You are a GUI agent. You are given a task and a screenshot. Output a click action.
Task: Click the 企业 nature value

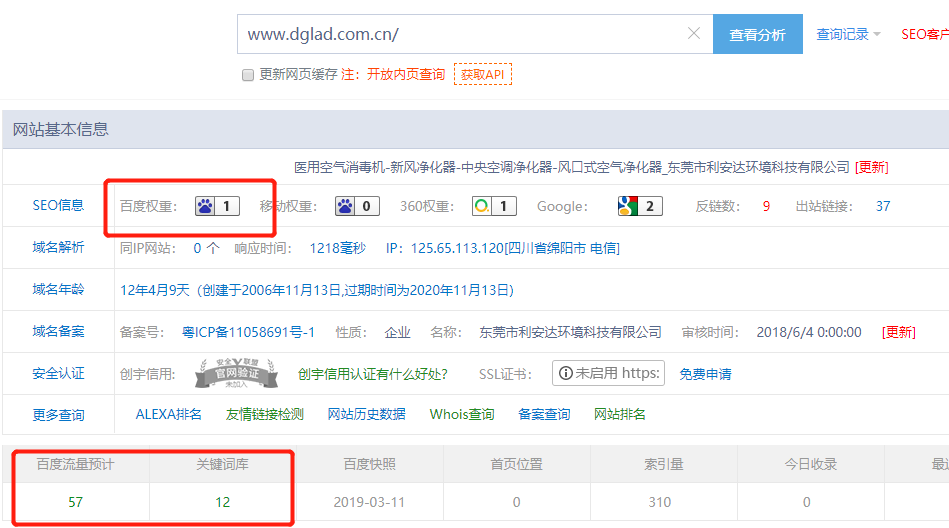click(398, 332)
